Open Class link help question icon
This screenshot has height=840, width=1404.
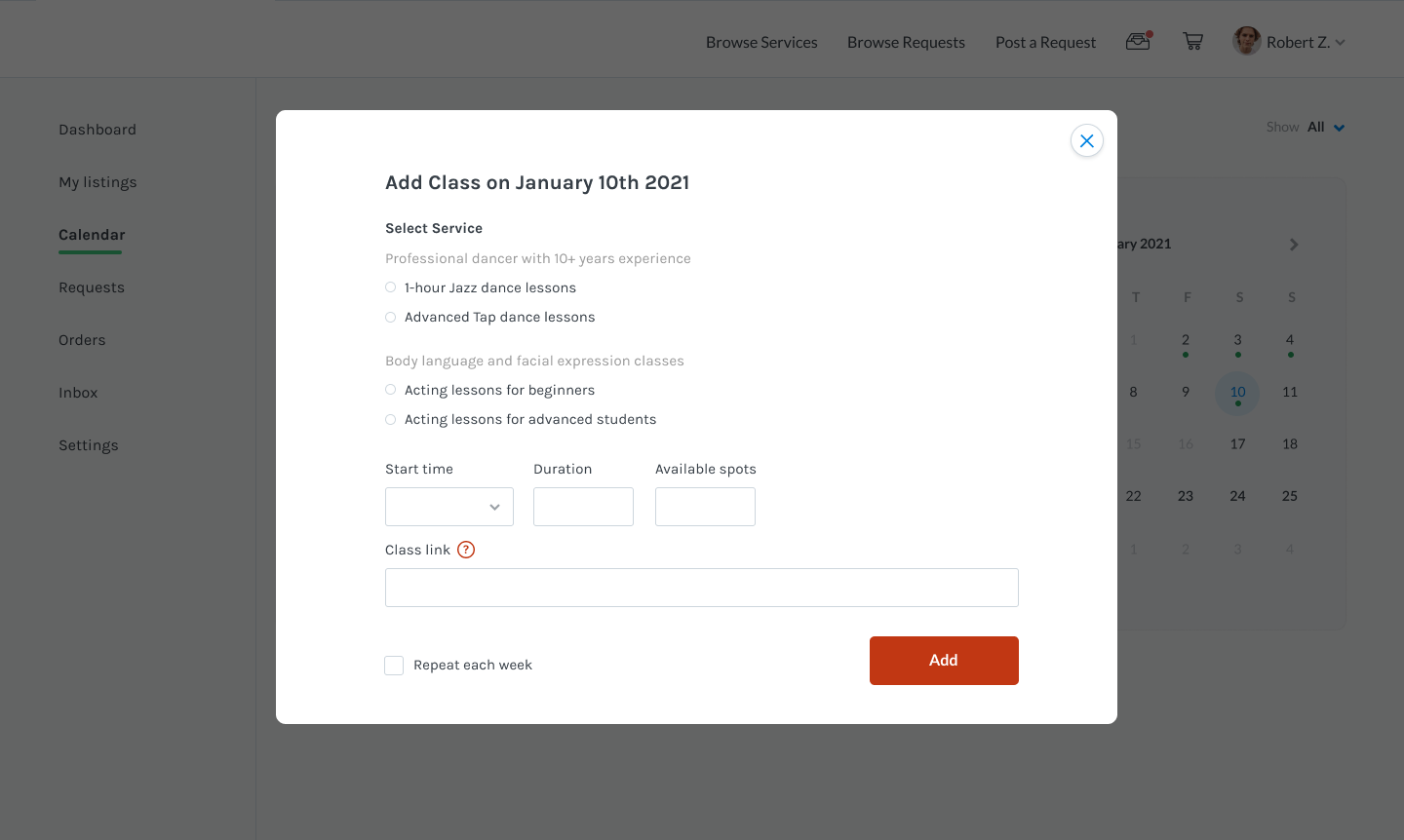click(x=466, y=550)
